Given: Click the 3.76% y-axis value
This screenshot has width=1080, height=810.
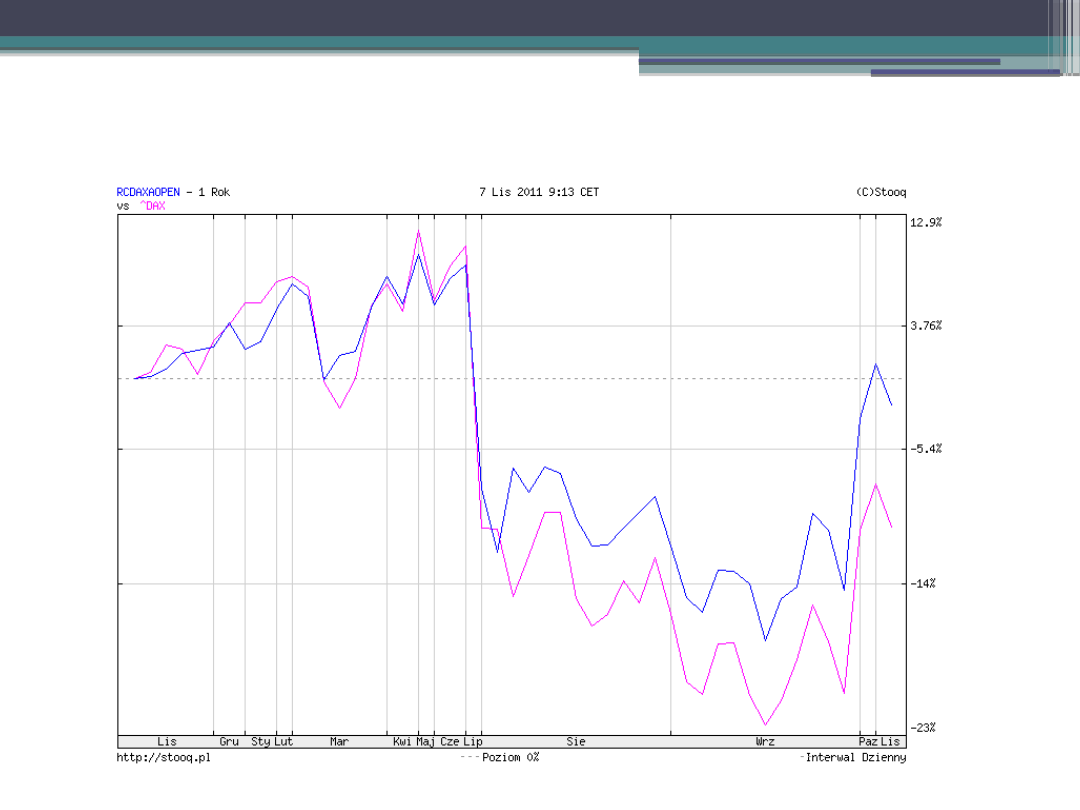Looking at the screenshot, I should click(x=926, y=325).
